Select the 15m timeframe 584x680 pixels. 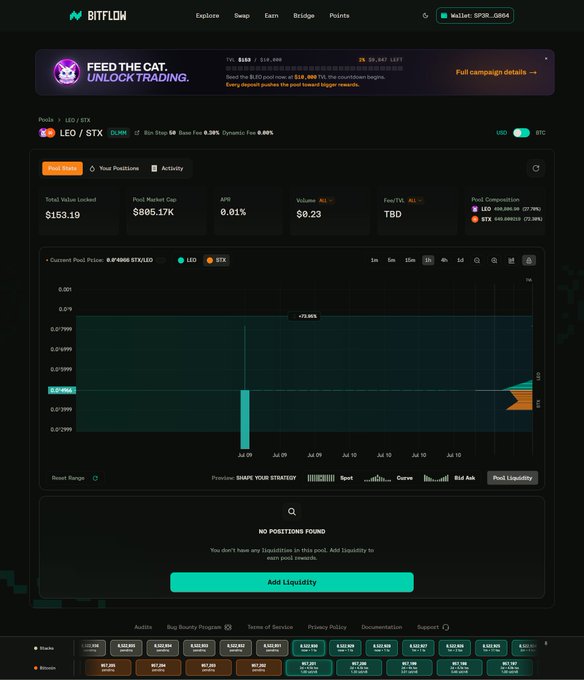point(410,260)
